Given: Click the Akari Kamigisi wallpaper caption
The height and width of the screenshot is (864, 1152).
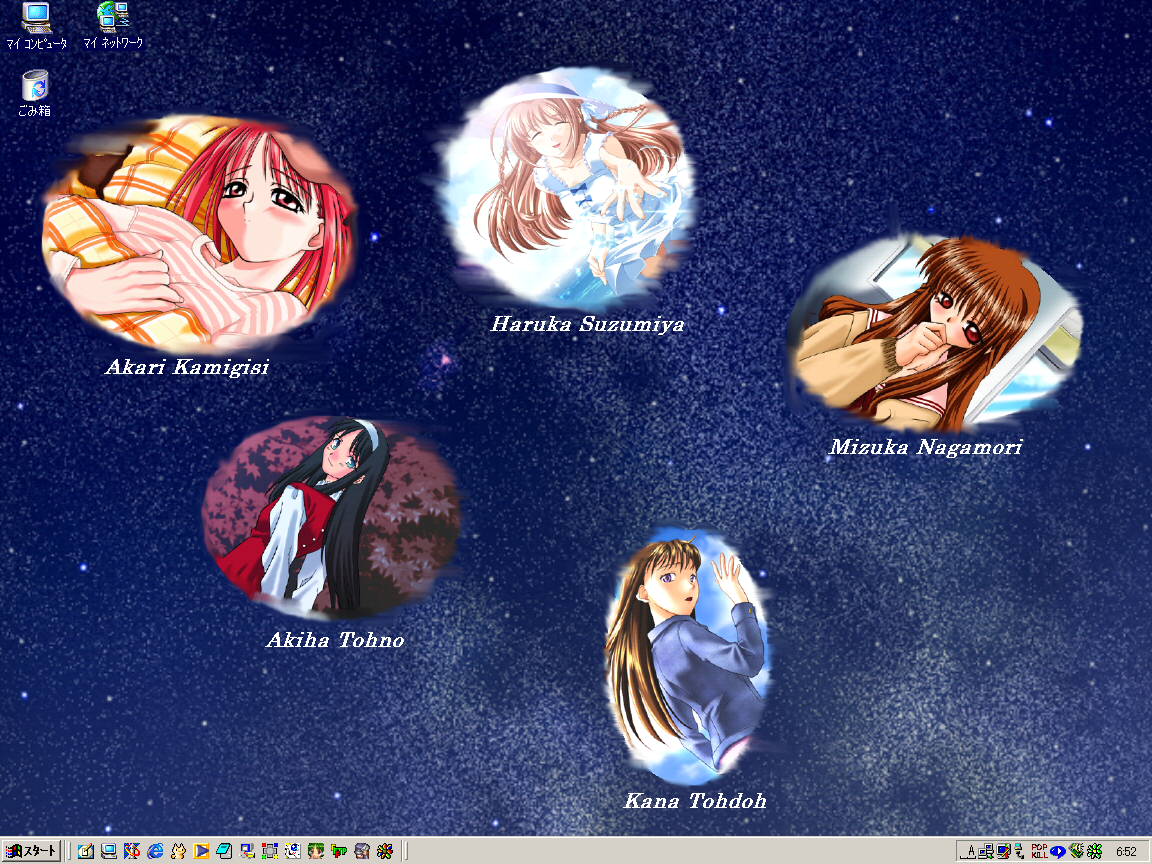Looking at the screenshot, I should pyautogui.click(x=187, y=367).
